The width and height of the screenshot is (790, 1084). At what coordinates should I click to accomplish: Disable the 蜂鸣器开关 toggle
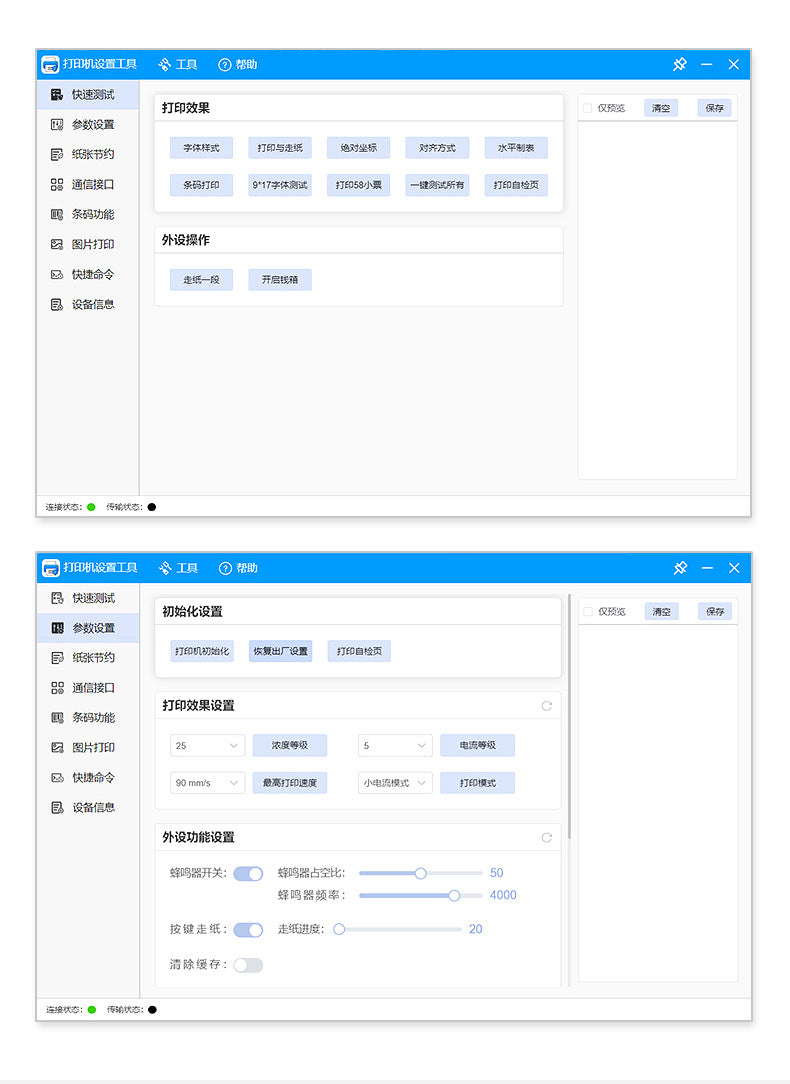point(248,874)
